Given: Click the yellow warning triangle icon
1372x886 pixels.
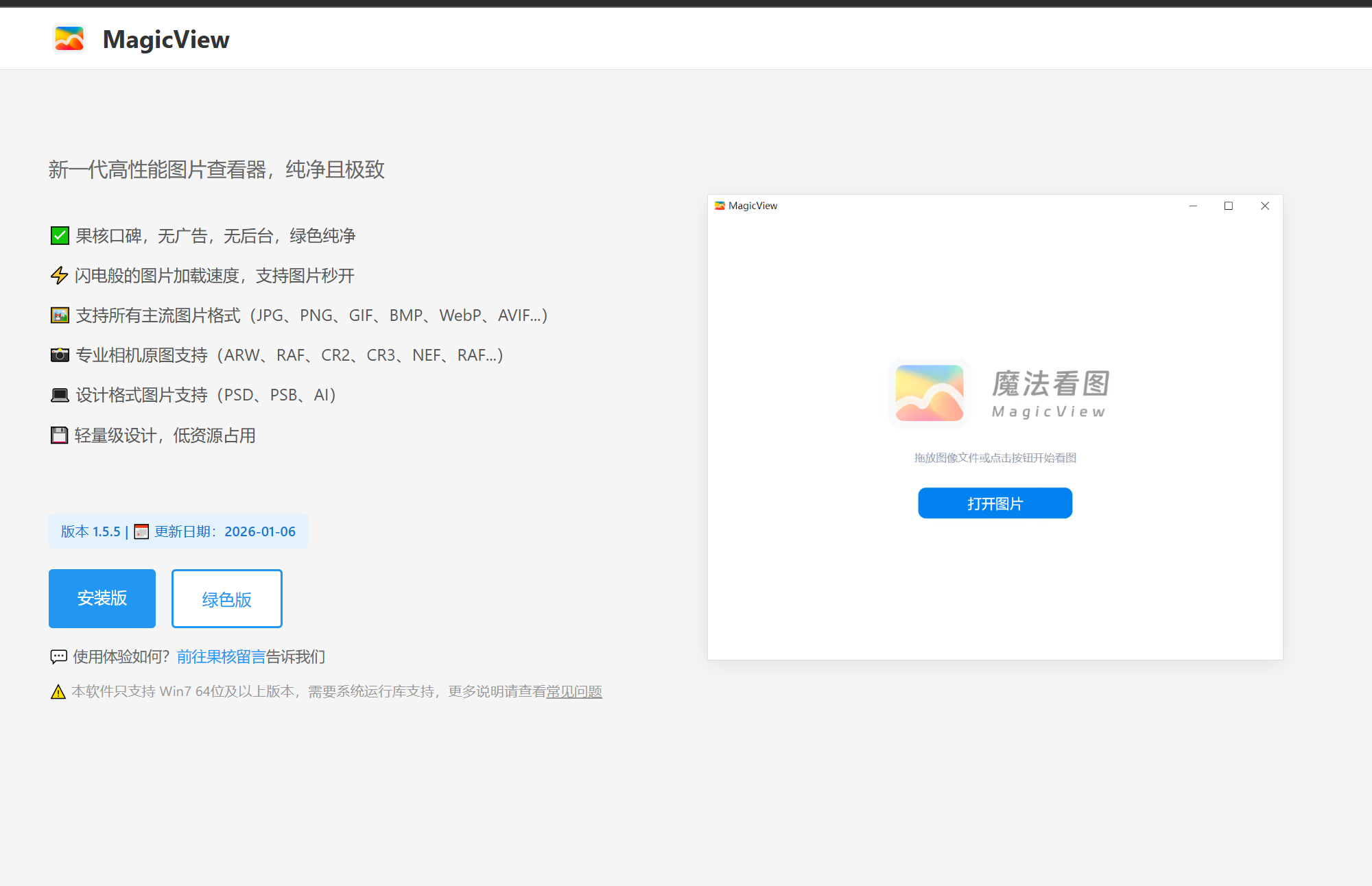Looking at the screenshot, I should 58,692.
